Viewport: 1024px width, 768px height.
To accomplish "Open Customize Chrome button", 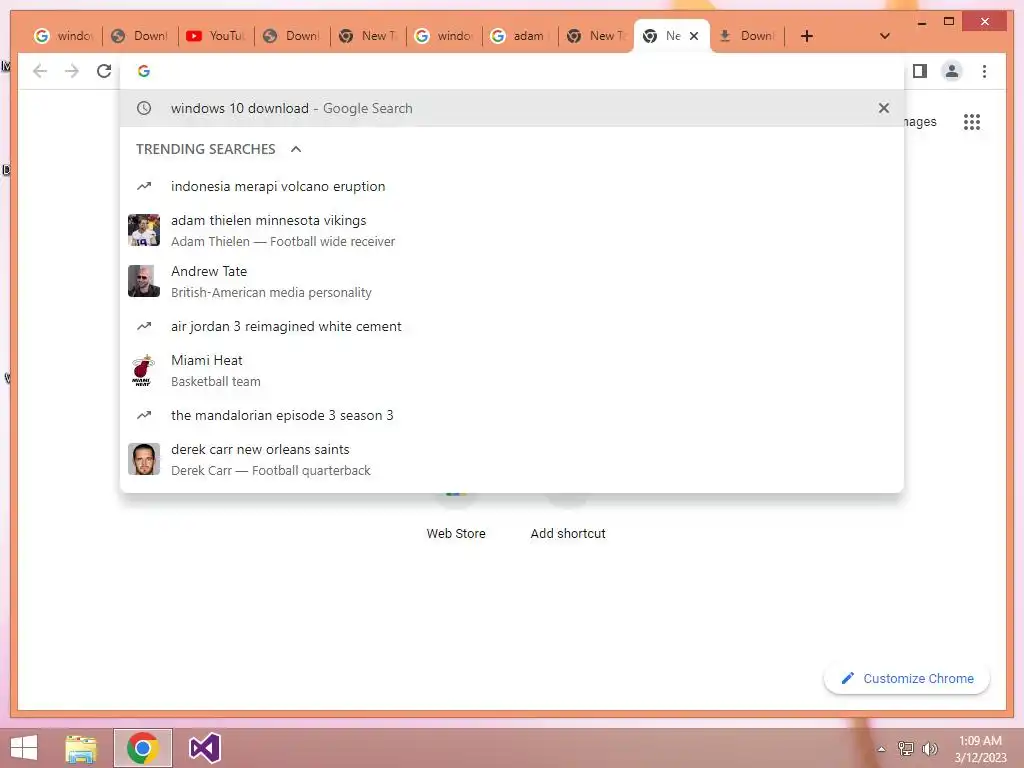I will [907, 679].
